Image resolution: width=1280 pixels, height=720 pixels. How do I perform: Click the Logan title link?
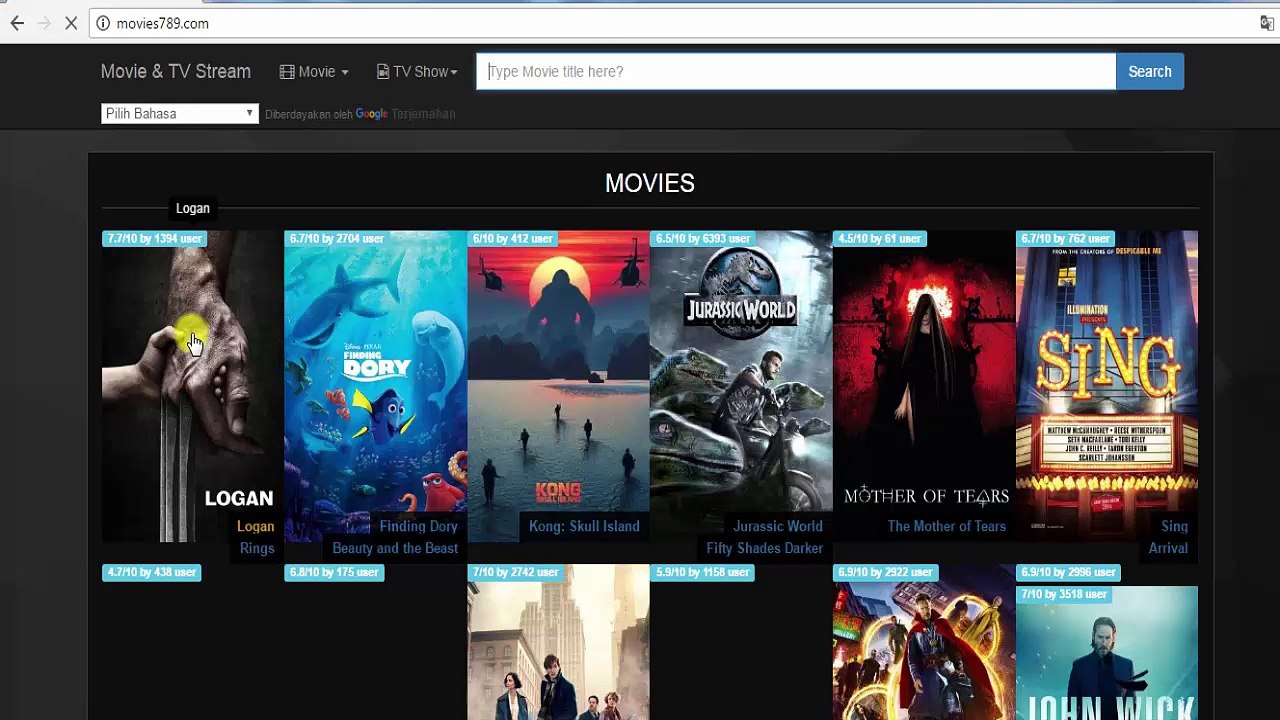255,526
